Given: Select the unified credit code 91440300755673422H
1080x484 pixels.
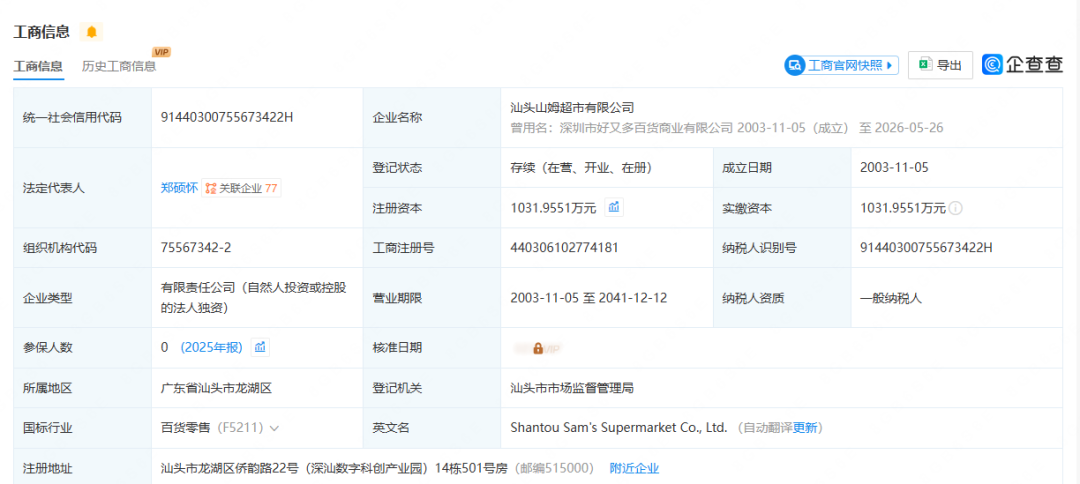Looking at the screenshot, I should tap(227, 117).
